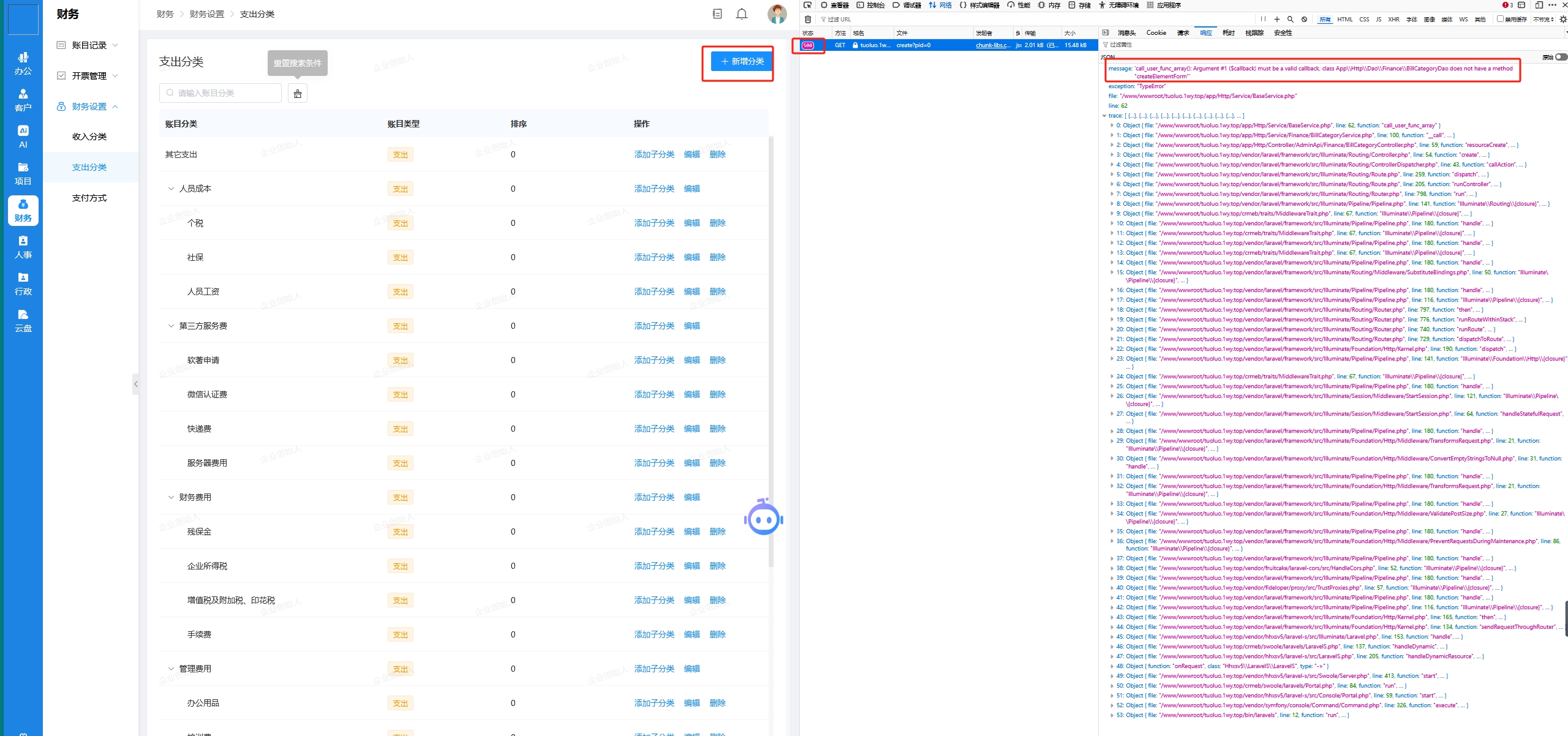The height and width of the screenshot is (736, 1568).
Task: Switch to the 消息头 response tab
Action: pyautogui.click(x=1126, y=32)
